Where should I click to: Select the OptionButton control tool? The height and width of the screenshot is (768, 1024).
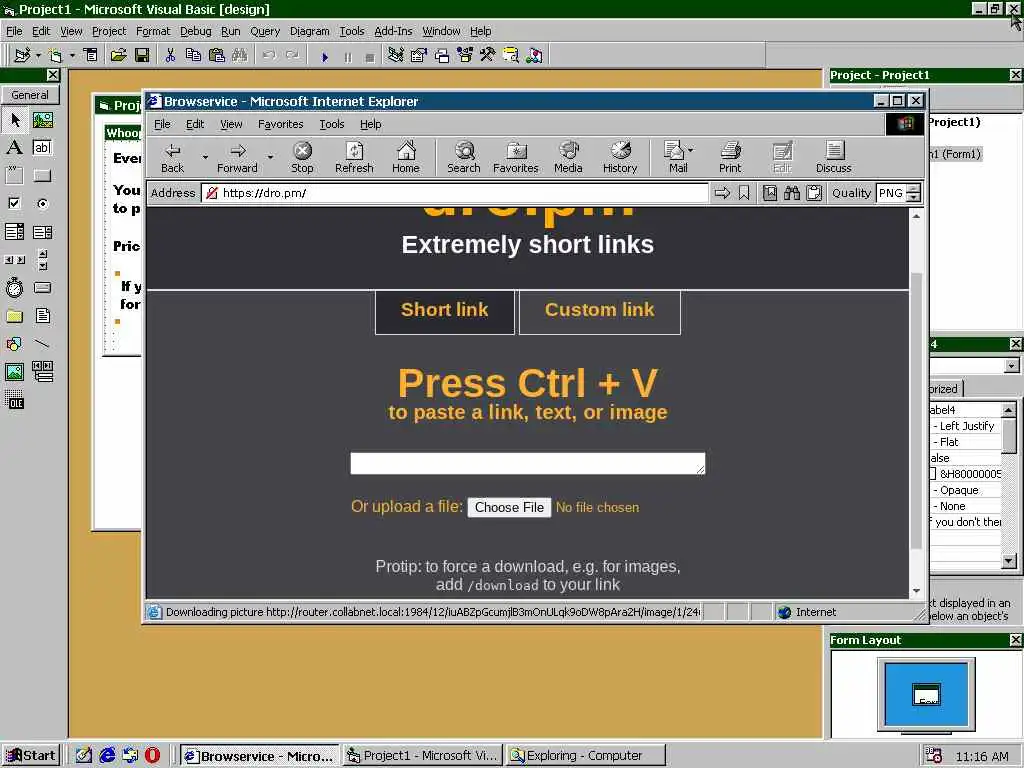point(42,204)
